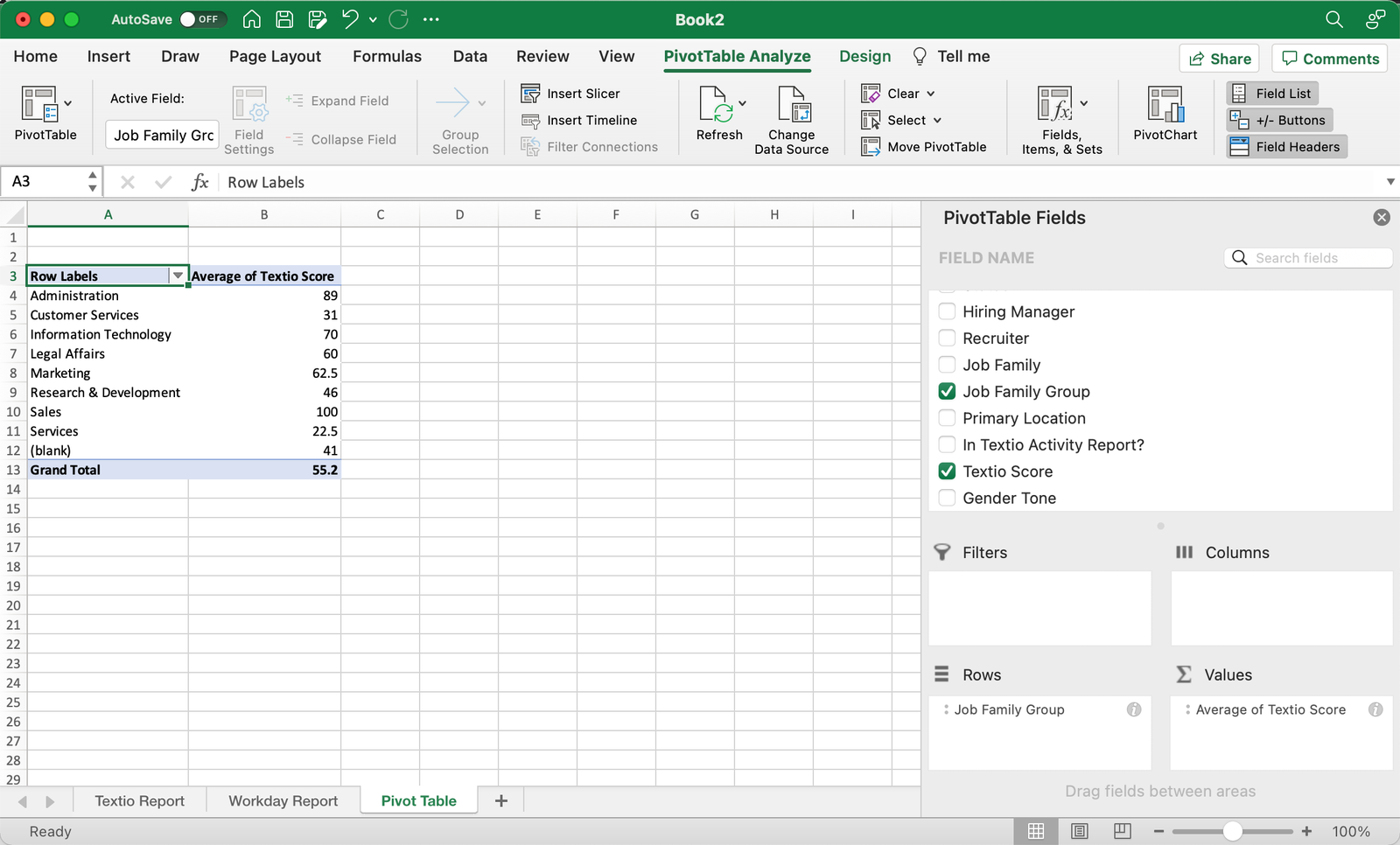
Task: Uncheck the Textio Score field
Action: (947, 471)
